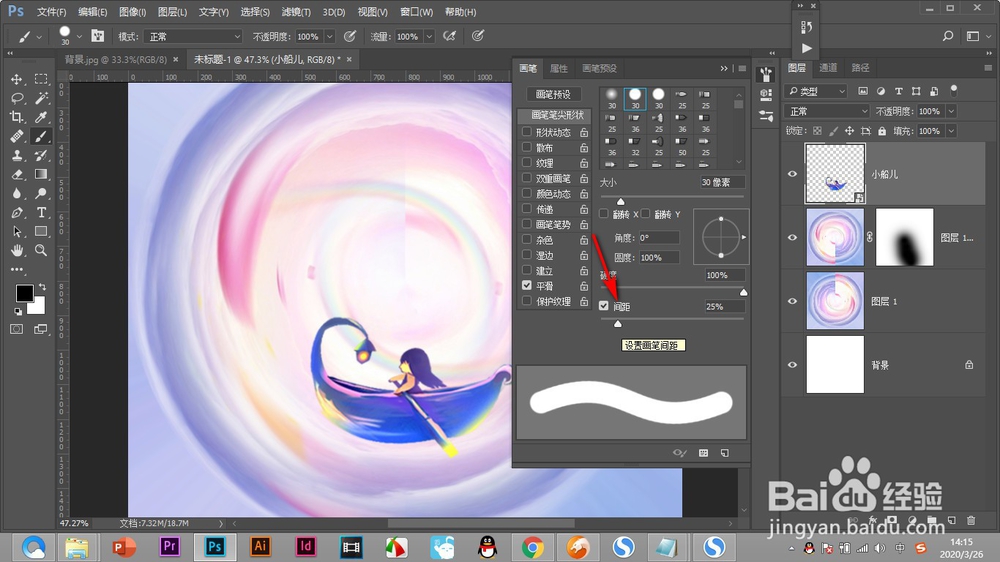
Task: Select the Hand tool
Action: click(17, 250)
